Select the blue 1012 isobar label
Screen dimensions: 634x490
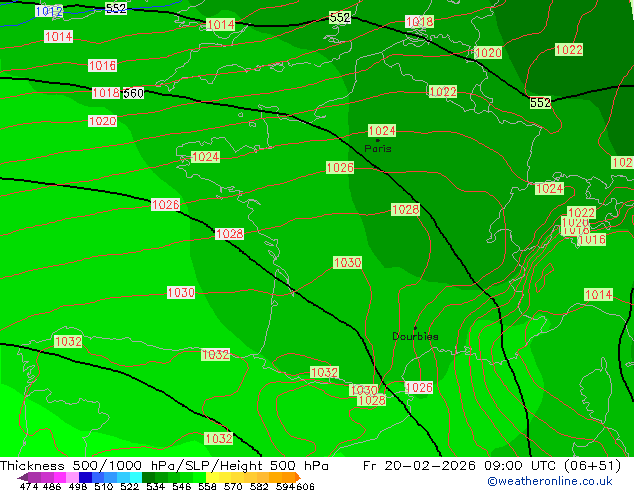pos(49,11)
